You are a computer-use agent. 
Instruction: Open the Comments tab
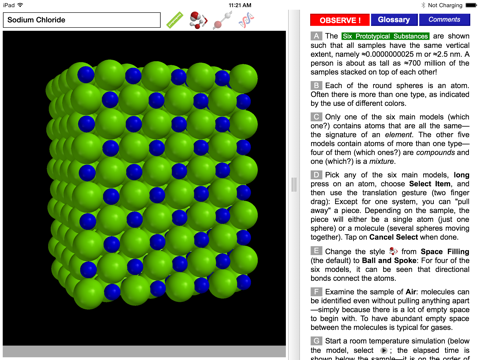click(x=444, y=20)
